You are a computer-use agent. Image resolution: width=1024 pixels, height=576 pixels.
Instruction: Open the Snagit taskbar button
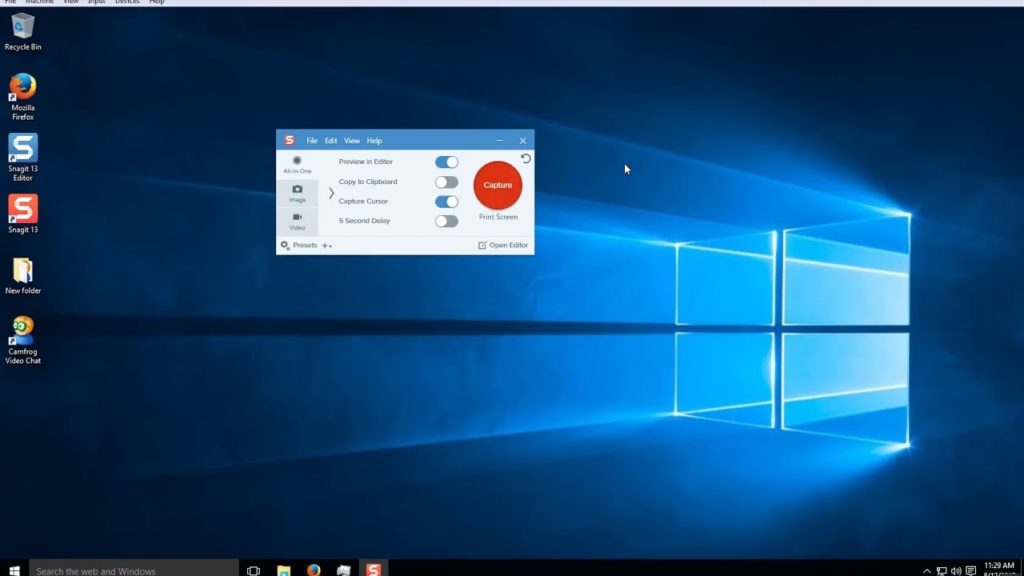coord(374,570)
